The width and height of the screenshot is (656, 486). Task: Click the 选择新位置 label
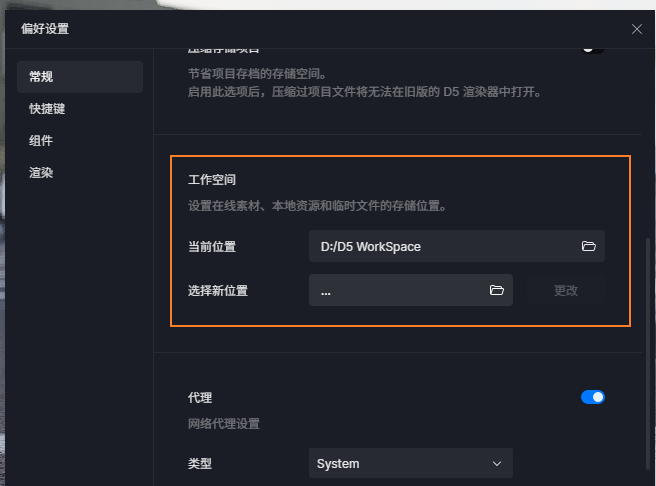[218, 291]
